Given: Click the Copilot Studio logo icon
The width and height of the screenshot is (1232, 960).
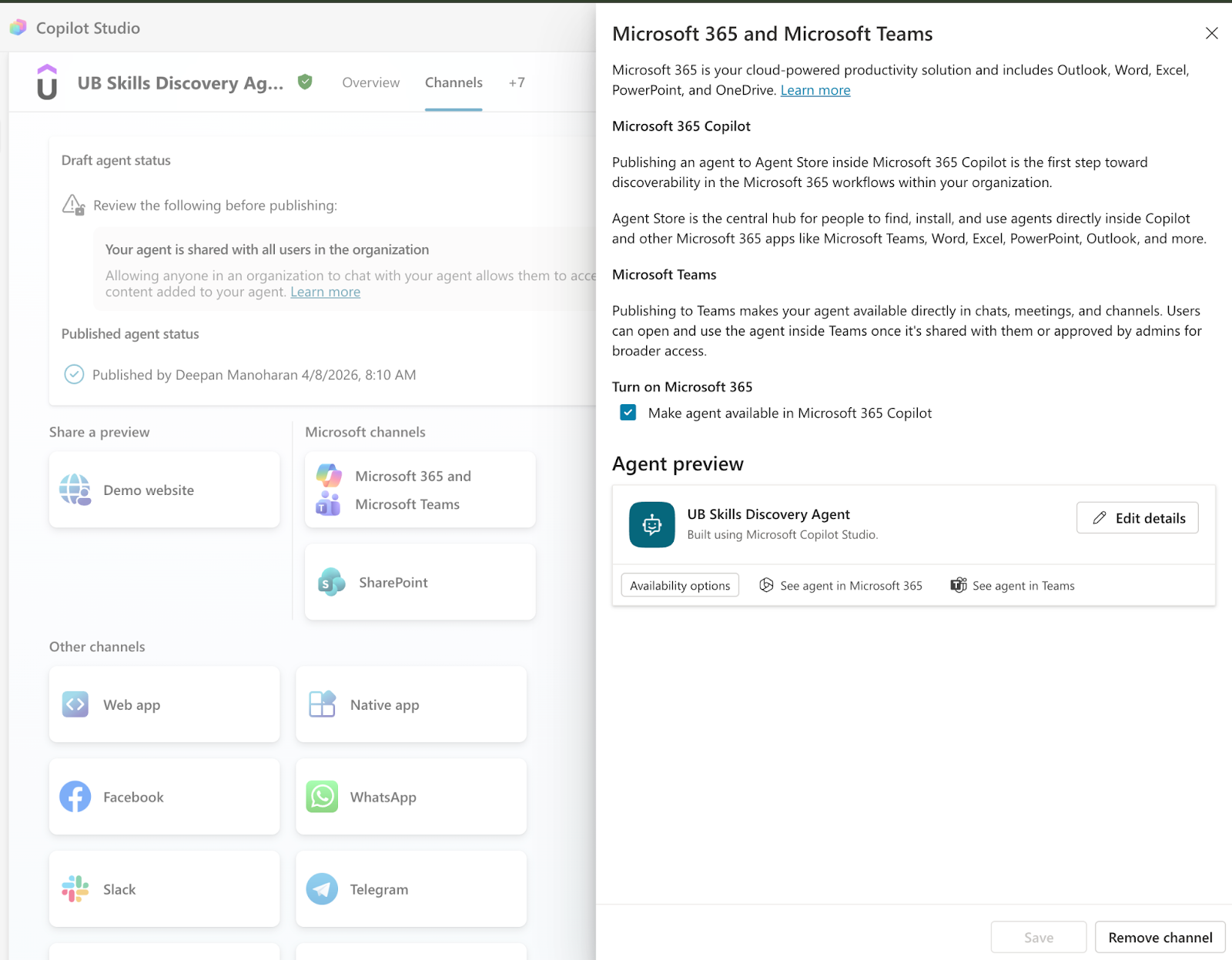Looking at the screenshot, I should pyautogui.click(x=18, y=28).
